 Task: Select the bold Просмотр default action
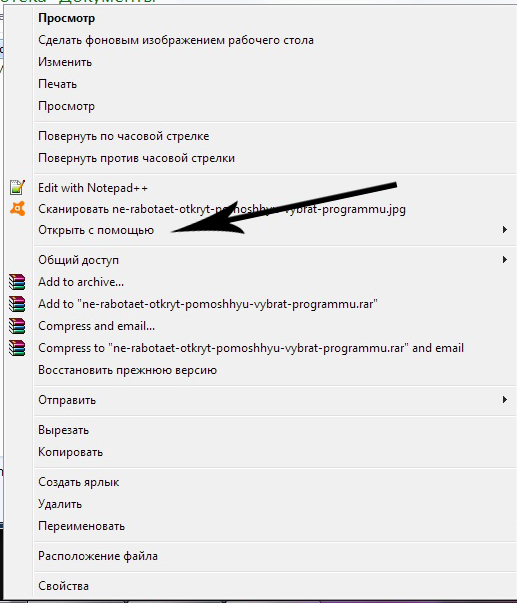pos(67,18)
